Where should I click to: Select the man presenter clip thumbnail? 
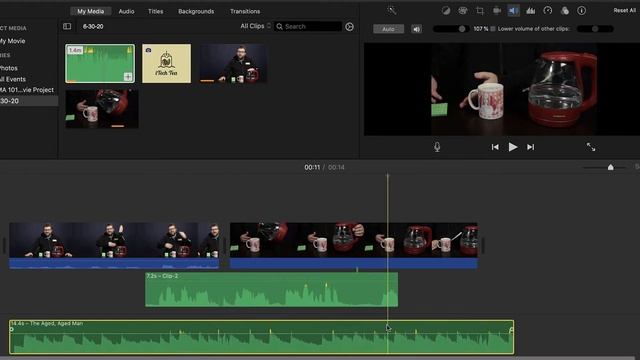click(x=233, y=64)
